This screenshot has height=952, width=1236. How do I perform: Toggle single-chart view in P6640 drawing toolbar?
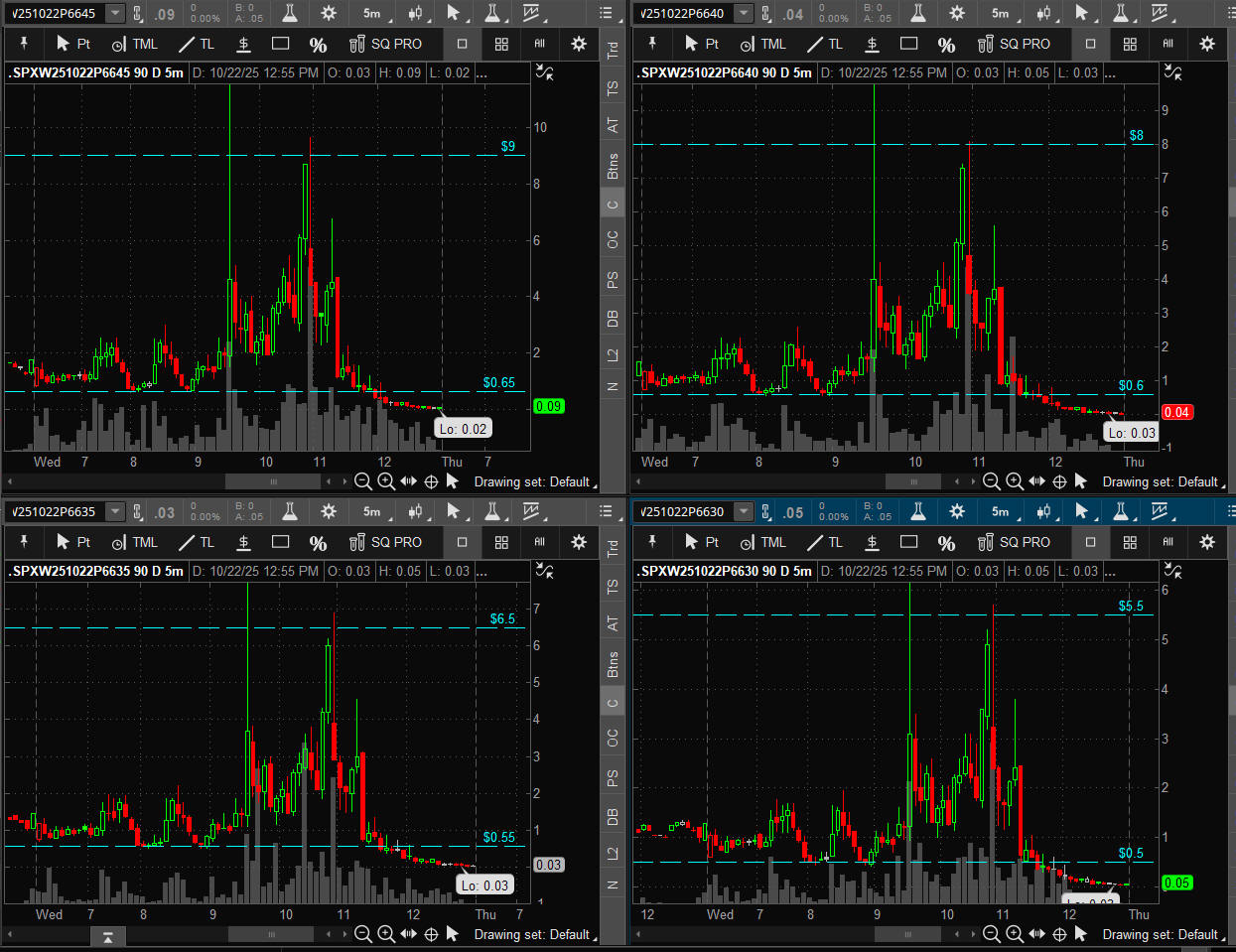pos(1090,44)
